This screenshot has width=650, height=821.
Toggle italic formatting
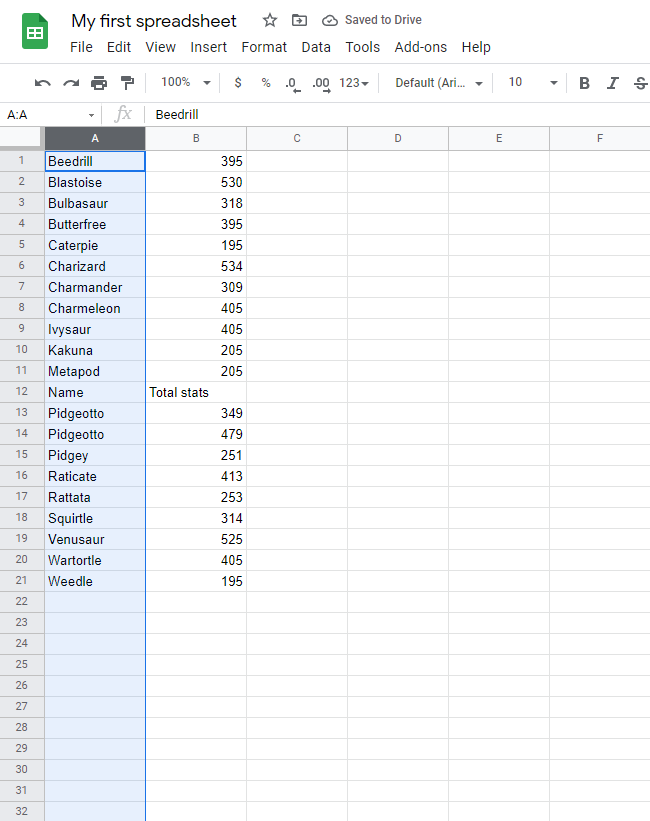click(x=613, y=83)
